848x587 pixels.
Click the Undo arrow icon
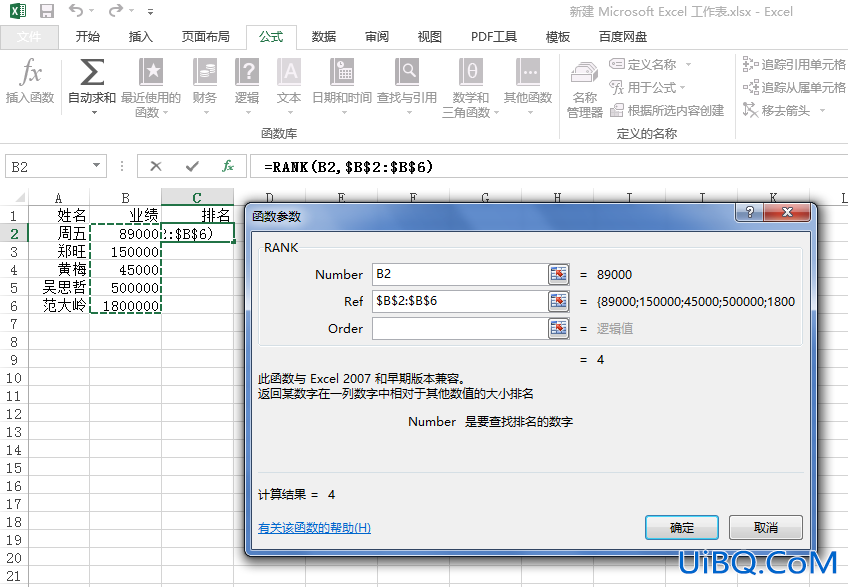coord(76,10)
